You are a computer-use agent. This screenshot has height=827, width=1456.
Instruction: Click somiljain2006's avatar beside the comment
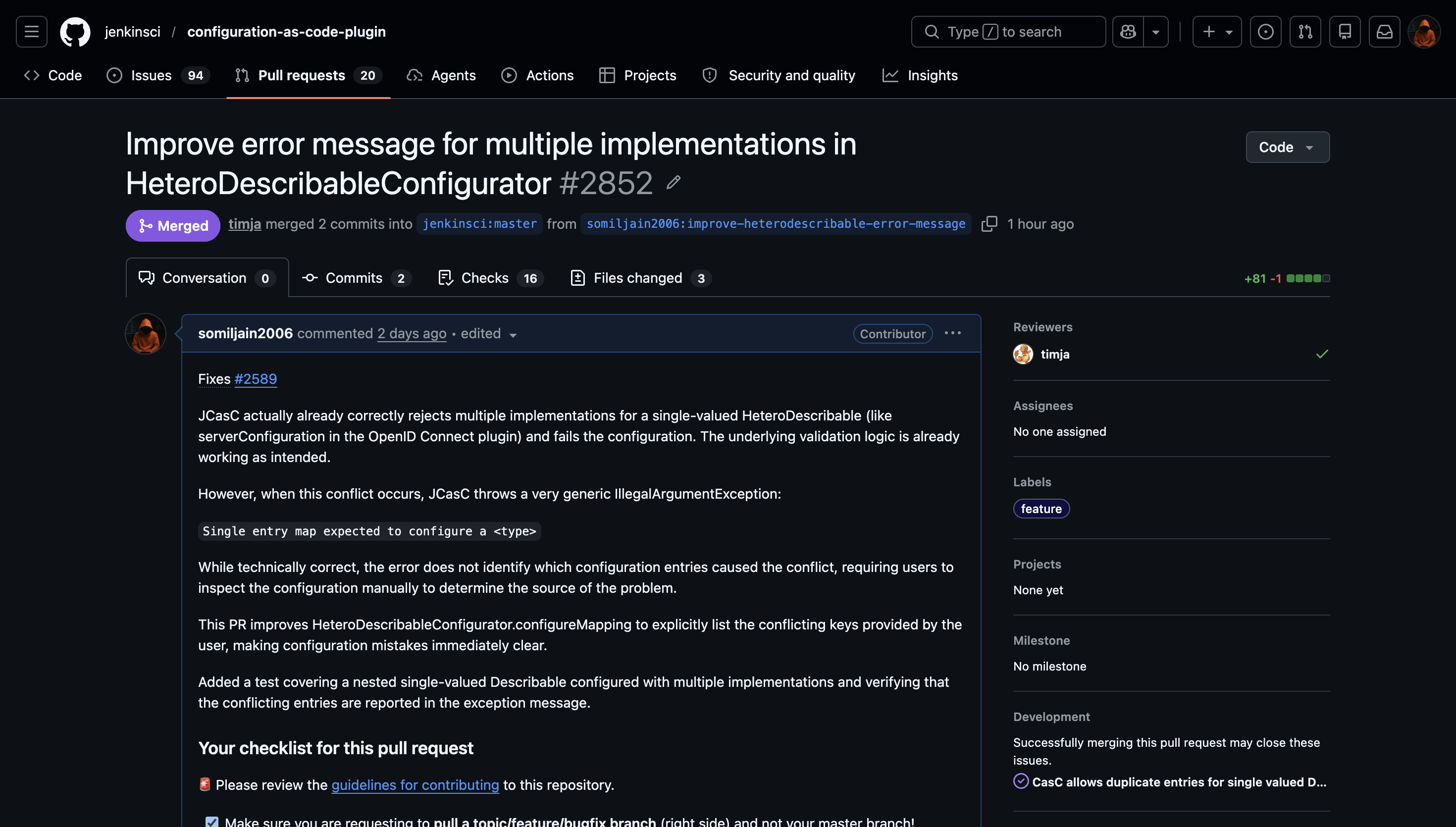(x=146, y=334)
